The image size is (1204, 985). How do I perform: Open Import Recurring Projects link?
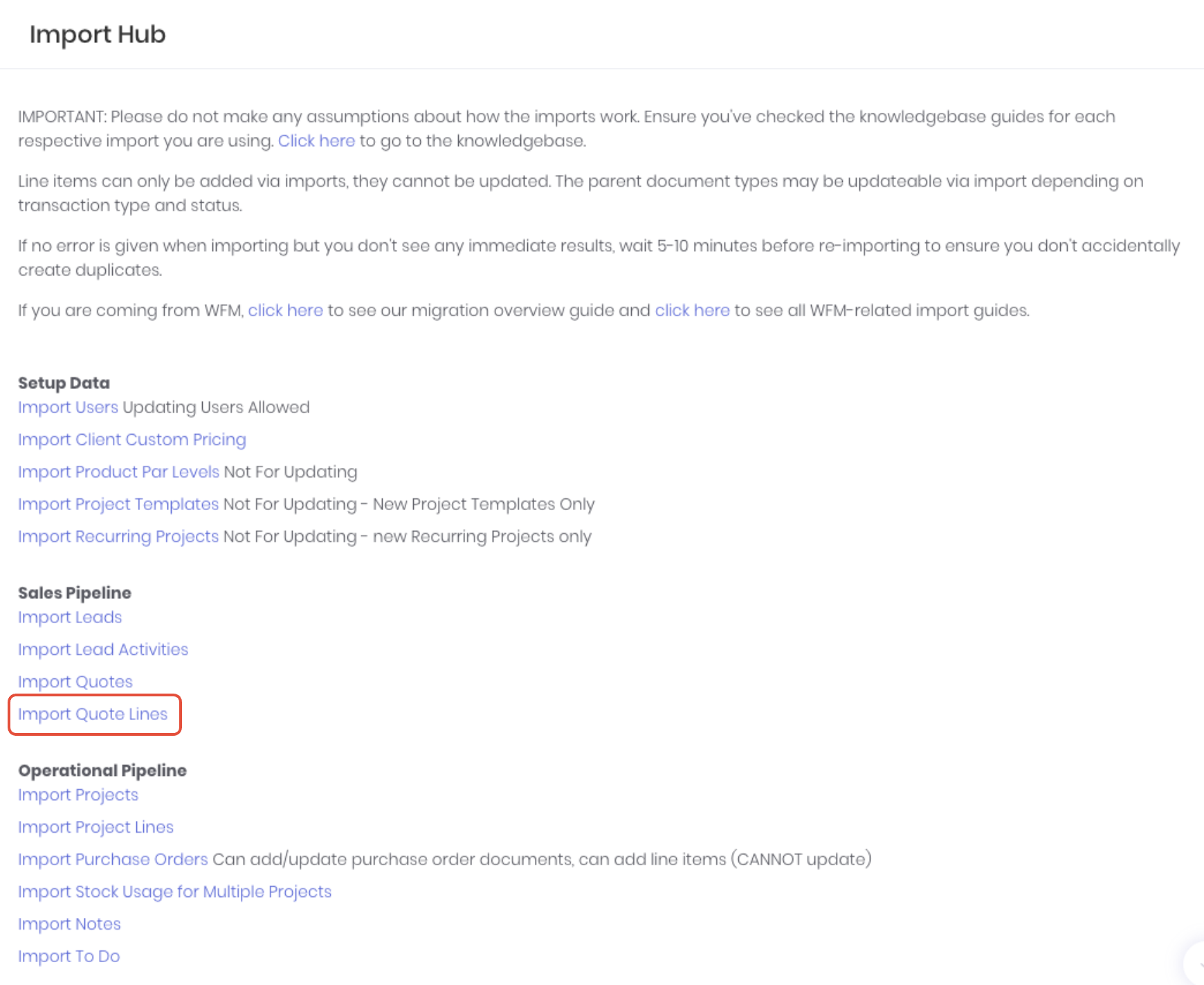click(x=118, y=536)
